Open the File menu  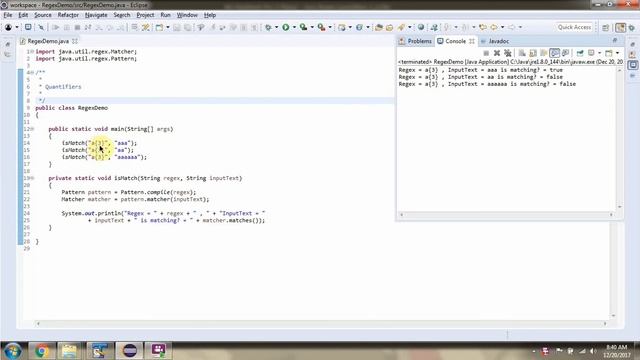pos(8,15)
